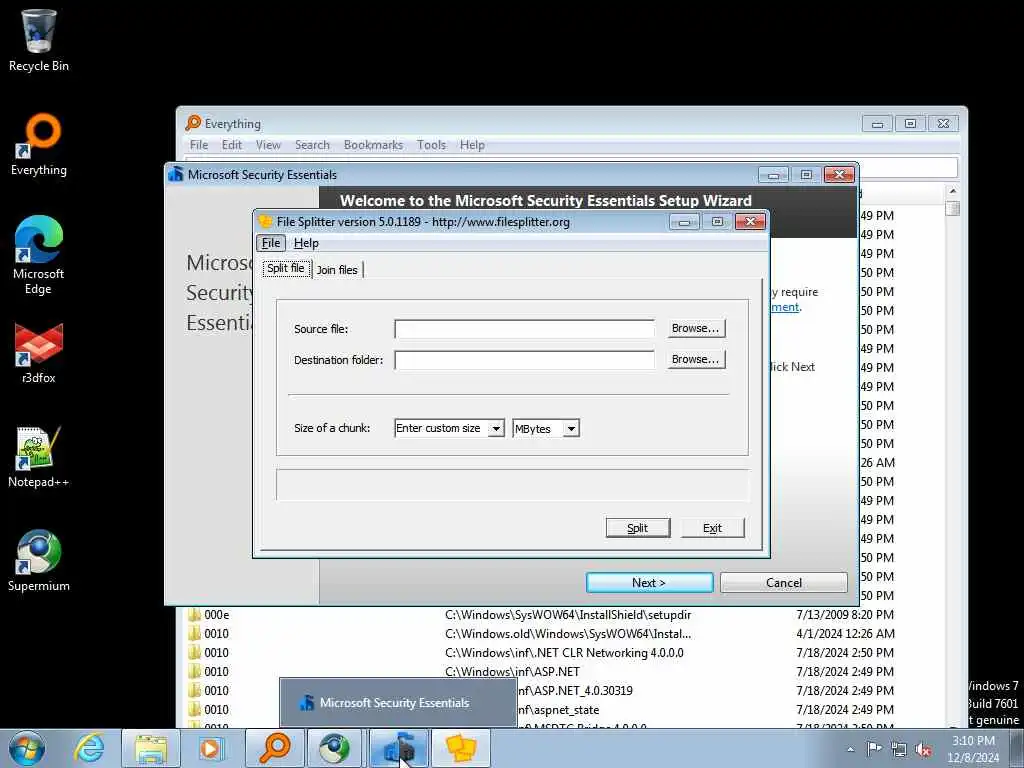Launch Supermium from the desktop

tap(39, 561)
